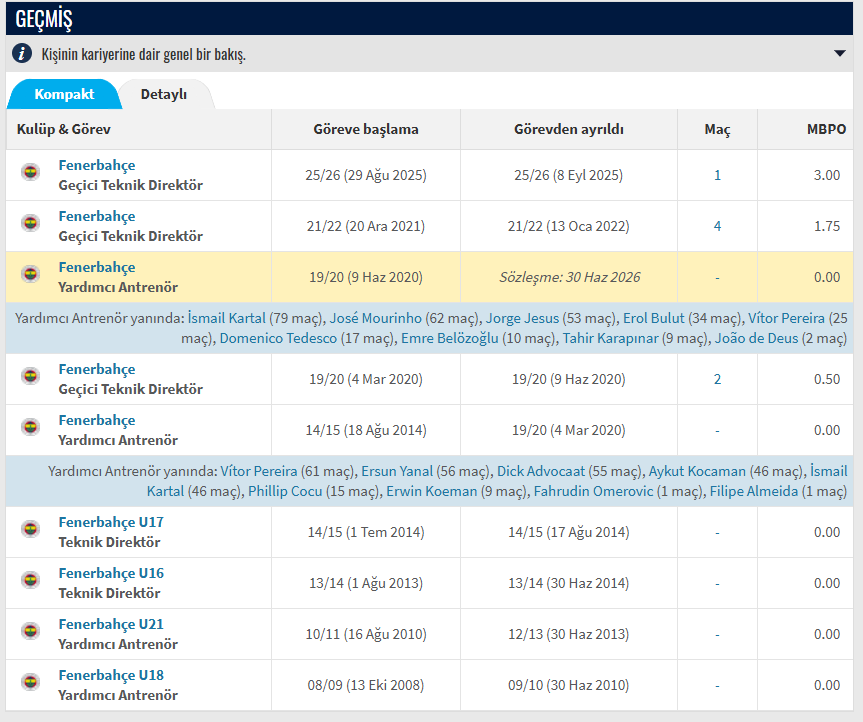Open the Fenerbahçe U16 club link
This screenshot has width=863, height=722.
pyautogui.click(x=111, y=573)
